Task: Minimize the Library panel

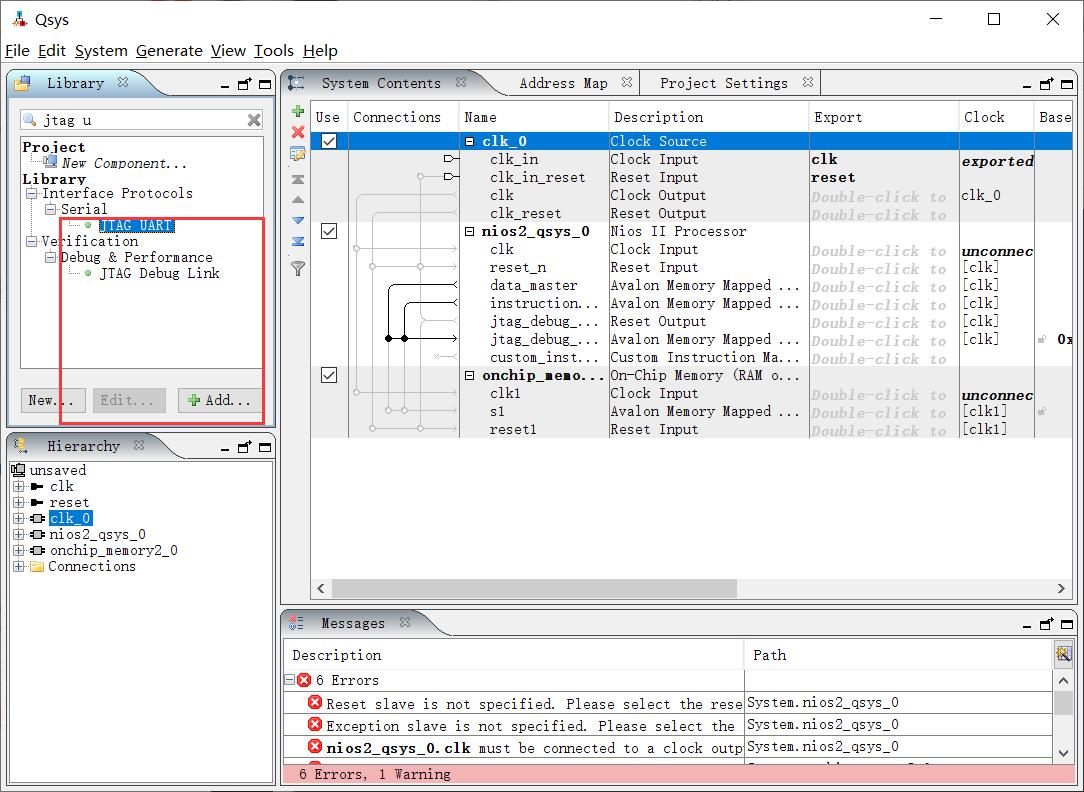Action: click(x=225, y=86)
